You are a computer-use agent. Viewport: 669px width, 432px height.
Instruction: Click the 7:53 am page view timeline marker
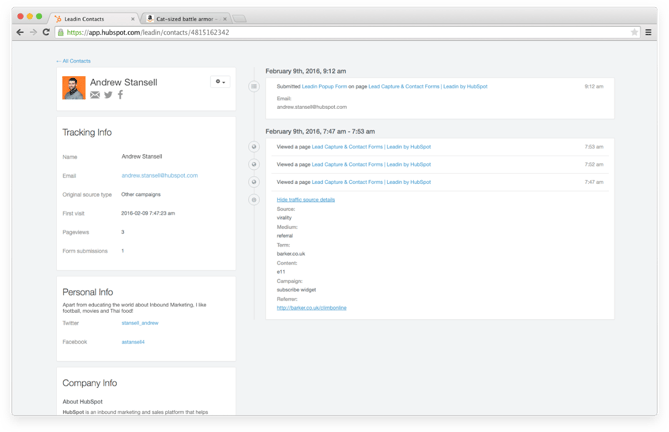tap(254, 147)
